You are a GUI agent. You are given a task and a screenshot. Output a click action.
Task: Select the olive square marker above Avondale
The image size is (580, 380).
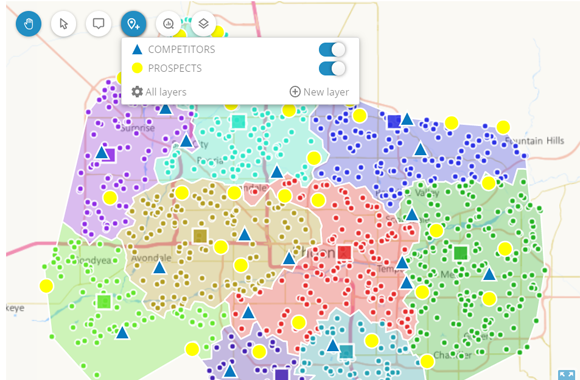coord(200,236)
